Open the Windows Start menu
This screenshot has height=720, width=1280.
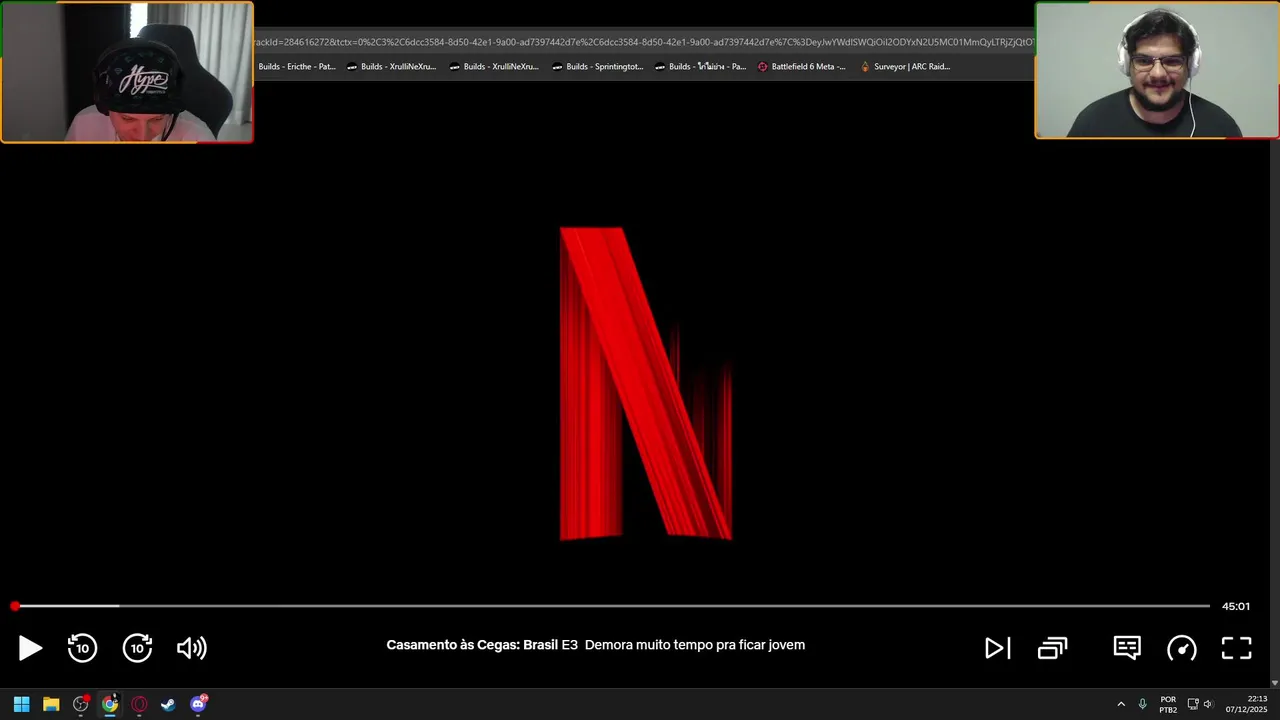(21, 704)
